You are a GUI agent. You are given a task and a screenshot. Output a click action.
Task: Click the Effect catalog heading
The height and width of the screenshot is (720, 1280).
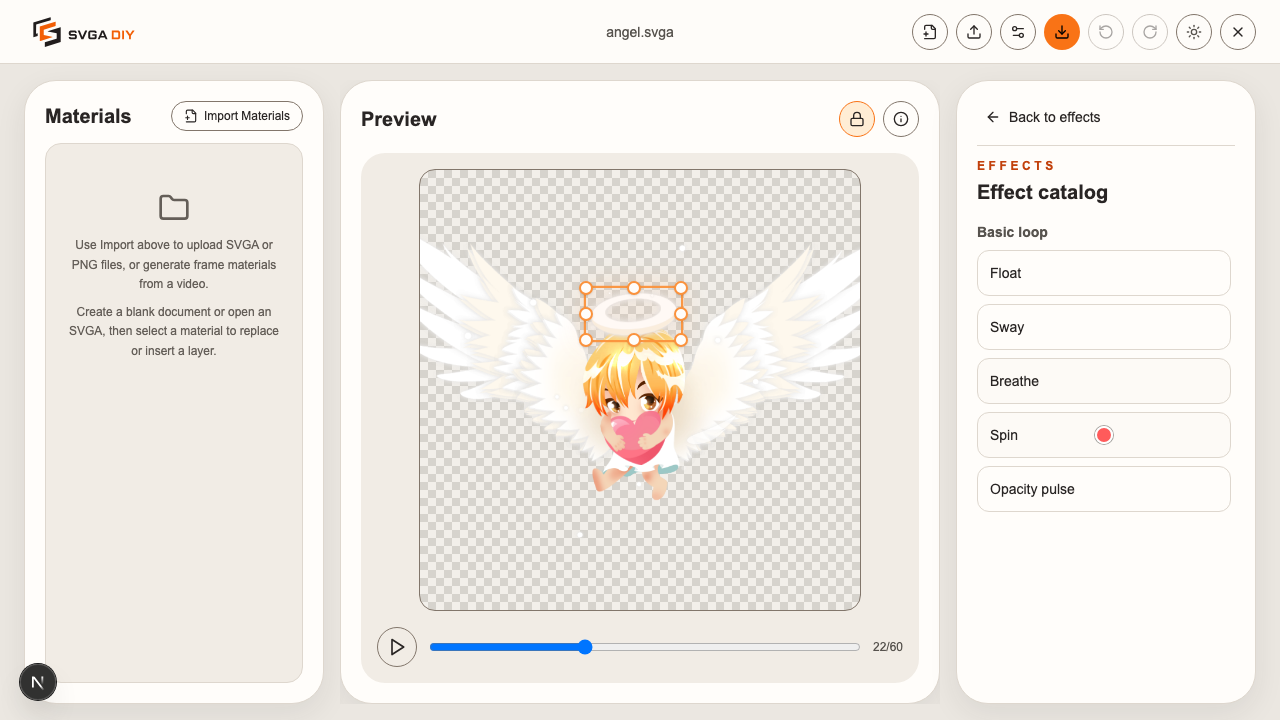pos(1042,192)
